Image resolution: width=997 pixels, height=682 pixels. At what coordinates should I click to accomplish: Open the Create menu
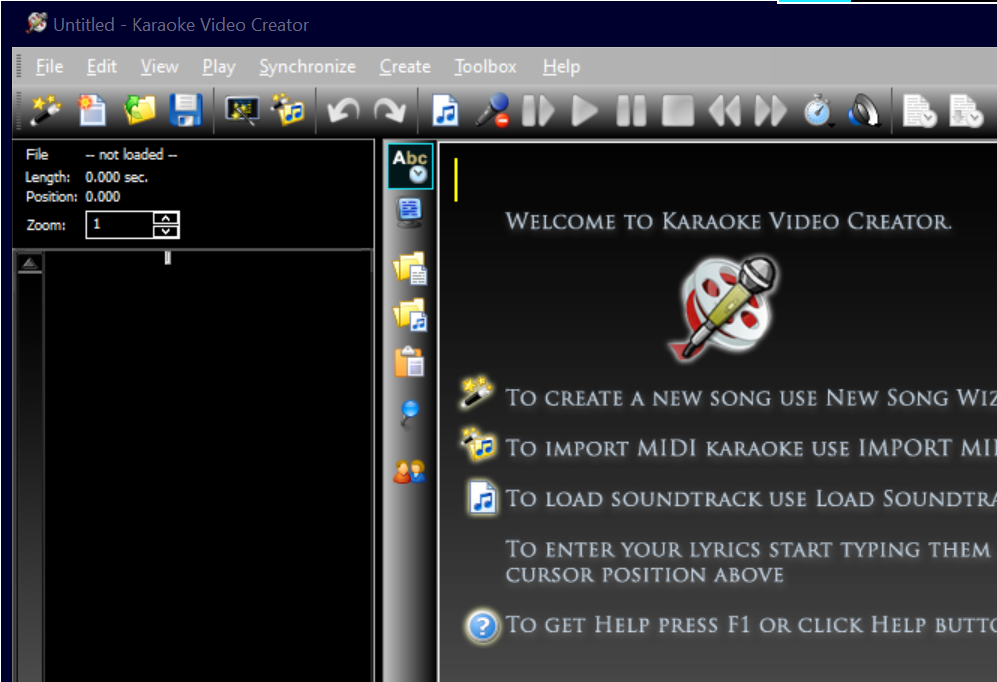tap(405, 67)
